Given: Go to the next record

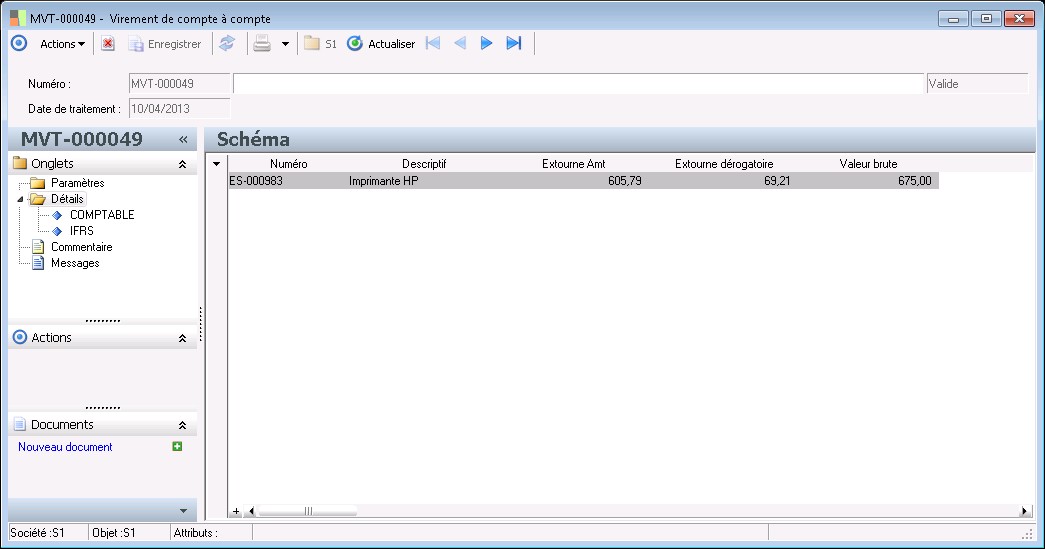Looking at the screenshot, I should [487, 44].
